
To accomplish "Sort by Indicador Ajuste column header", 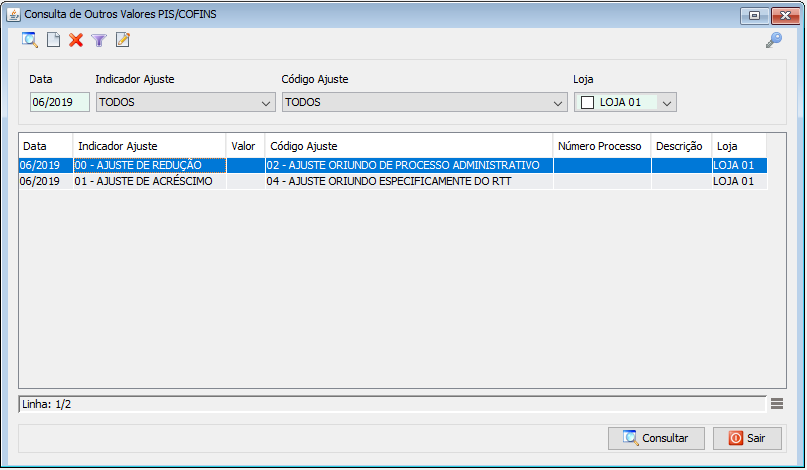I will (x=149, y=146).
